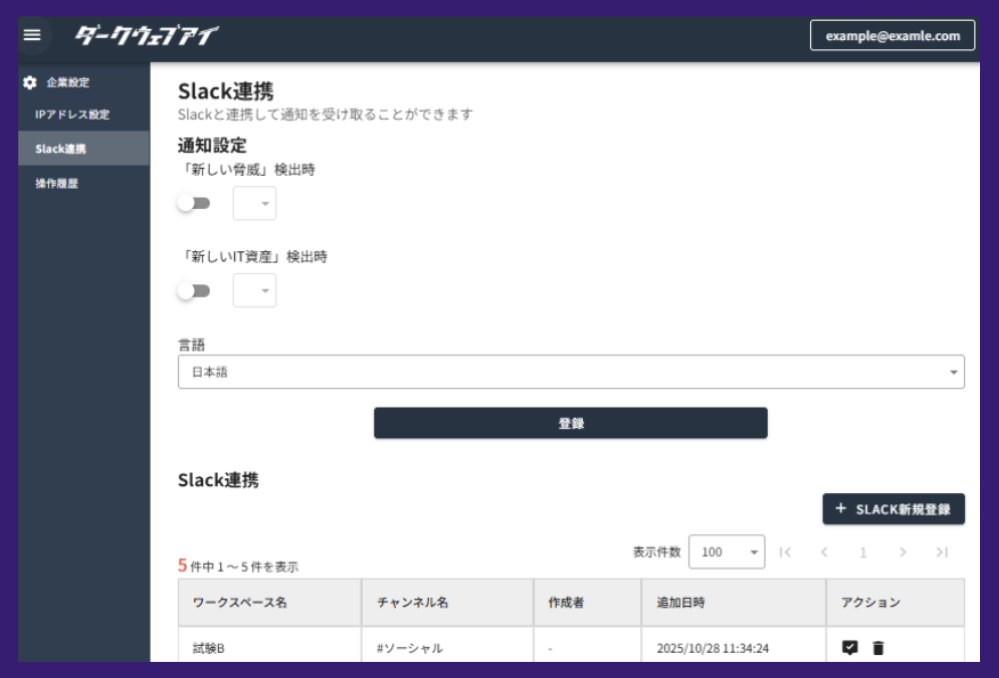The image size is (999, 678).
Task: Open the channel dropdown under 新しい脅威
Action: pos(254,203)
